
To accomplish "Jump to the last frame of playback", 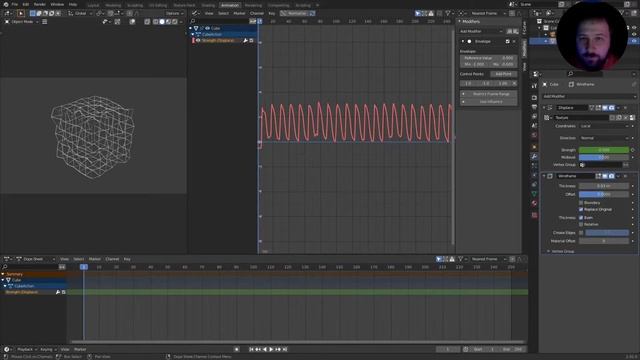I will pos(285,349).
